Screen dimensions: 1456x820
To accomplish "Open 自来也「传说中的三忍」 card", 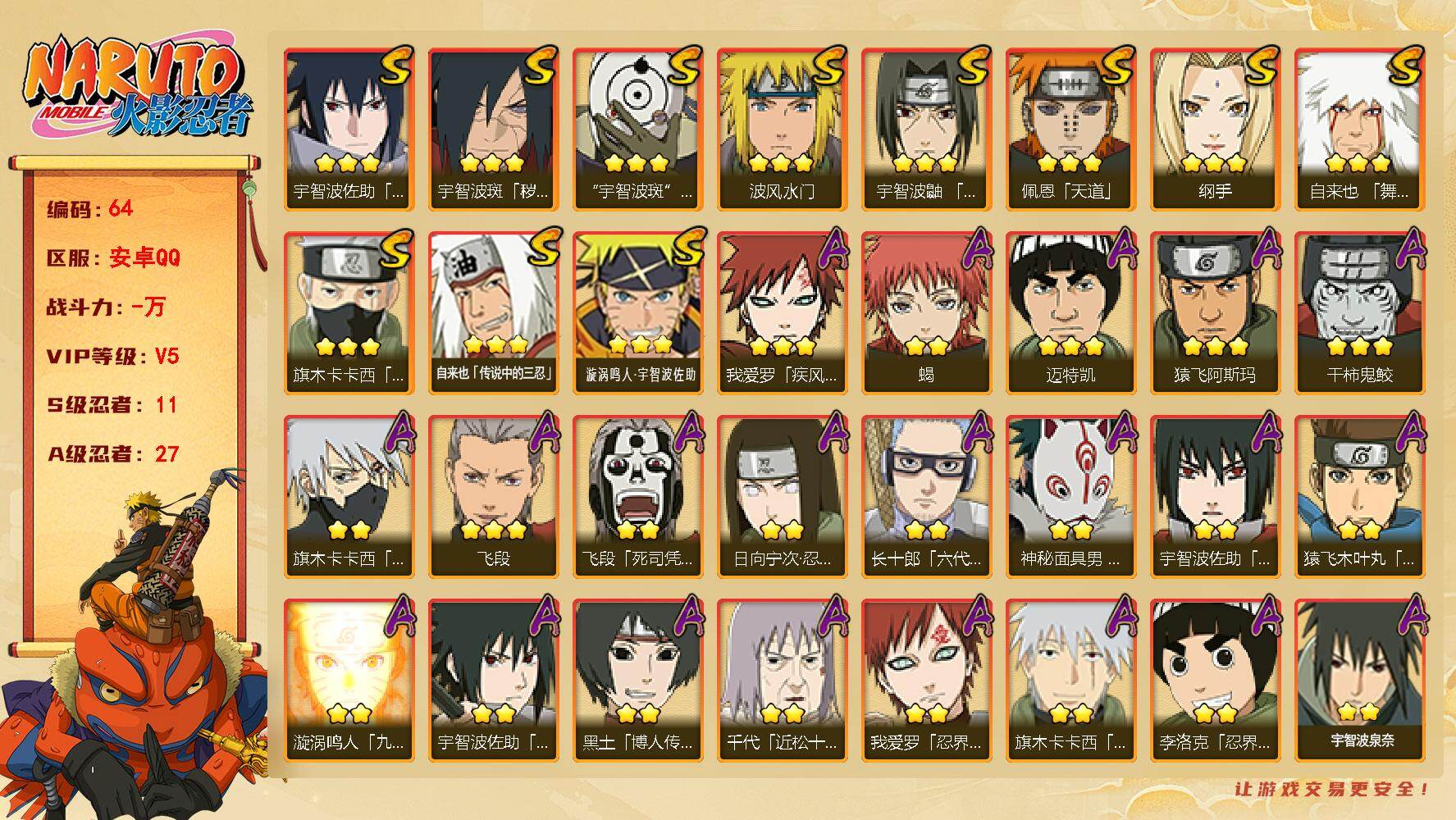I will (493, 313).
